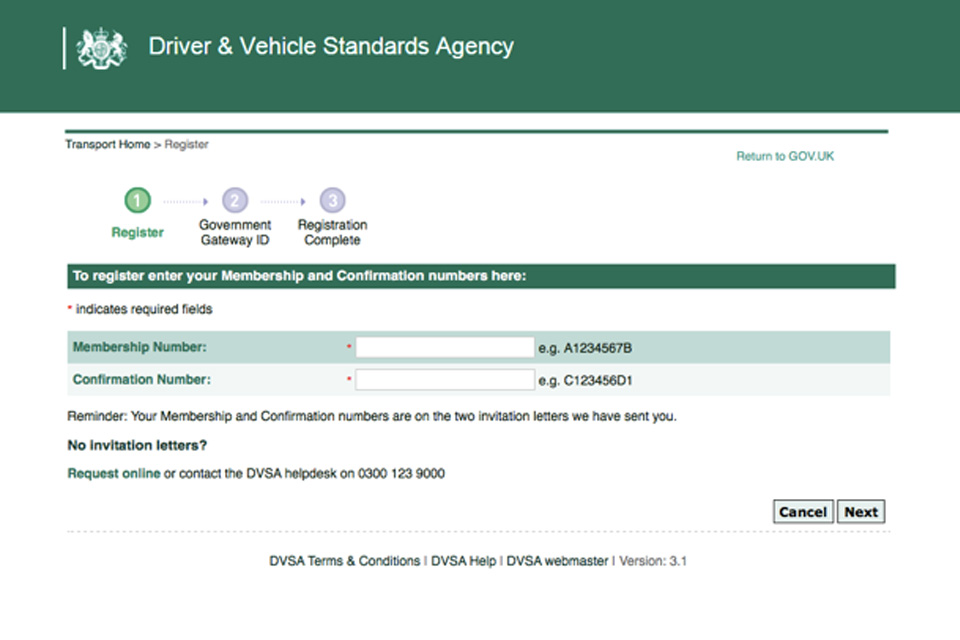Focus the Confirmation Number input field
The height and width of the screenshot is (640, 960).
445,380
